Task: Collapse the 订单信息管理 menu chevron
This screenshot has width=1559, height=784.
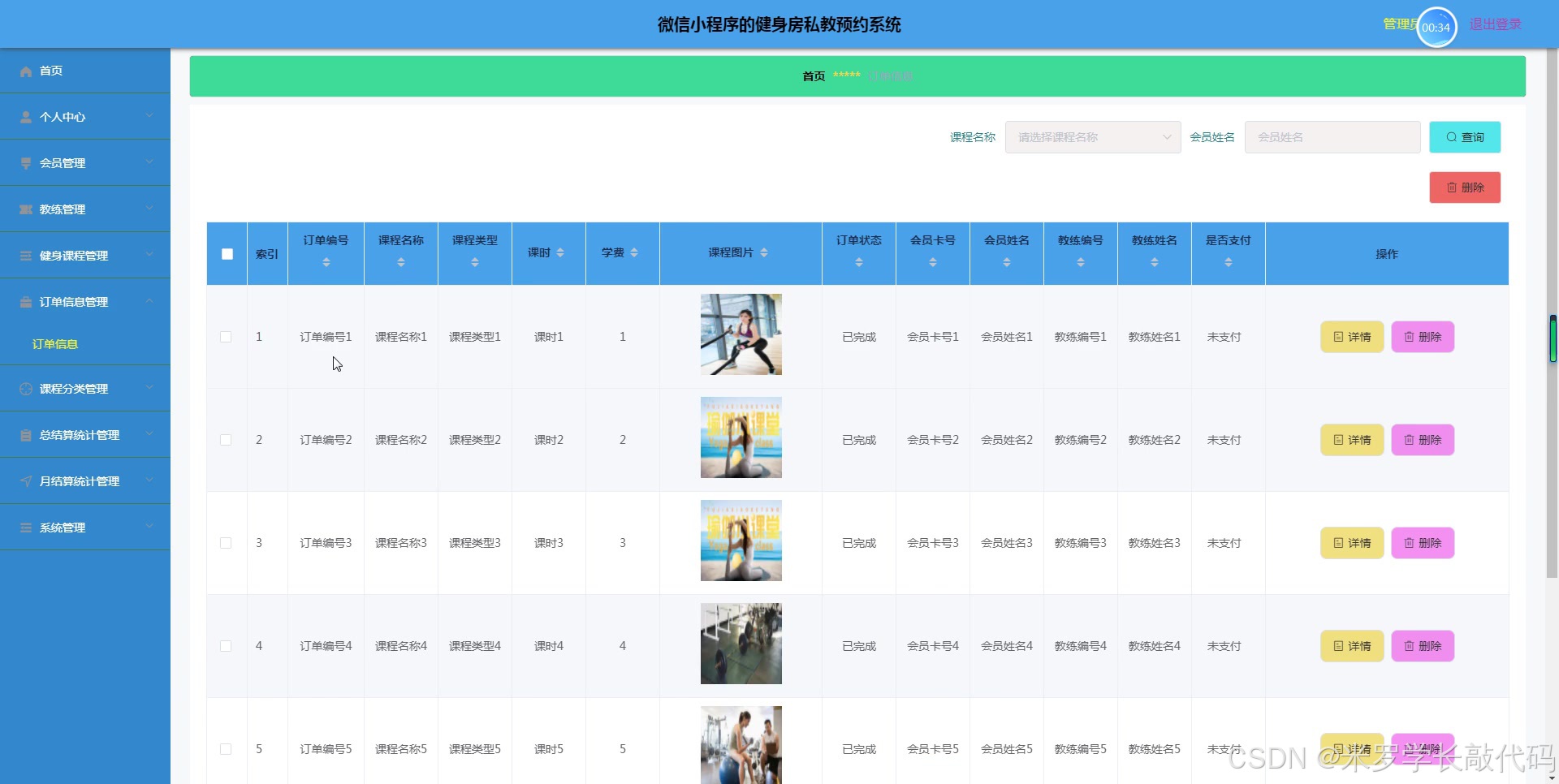Action: click(149, 301)
